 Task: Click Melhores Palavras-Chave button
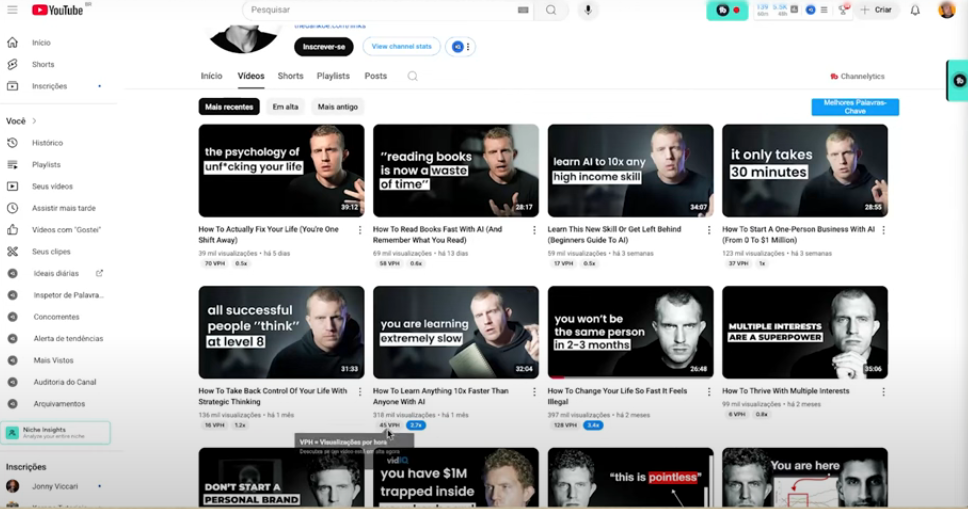[855, 107]
